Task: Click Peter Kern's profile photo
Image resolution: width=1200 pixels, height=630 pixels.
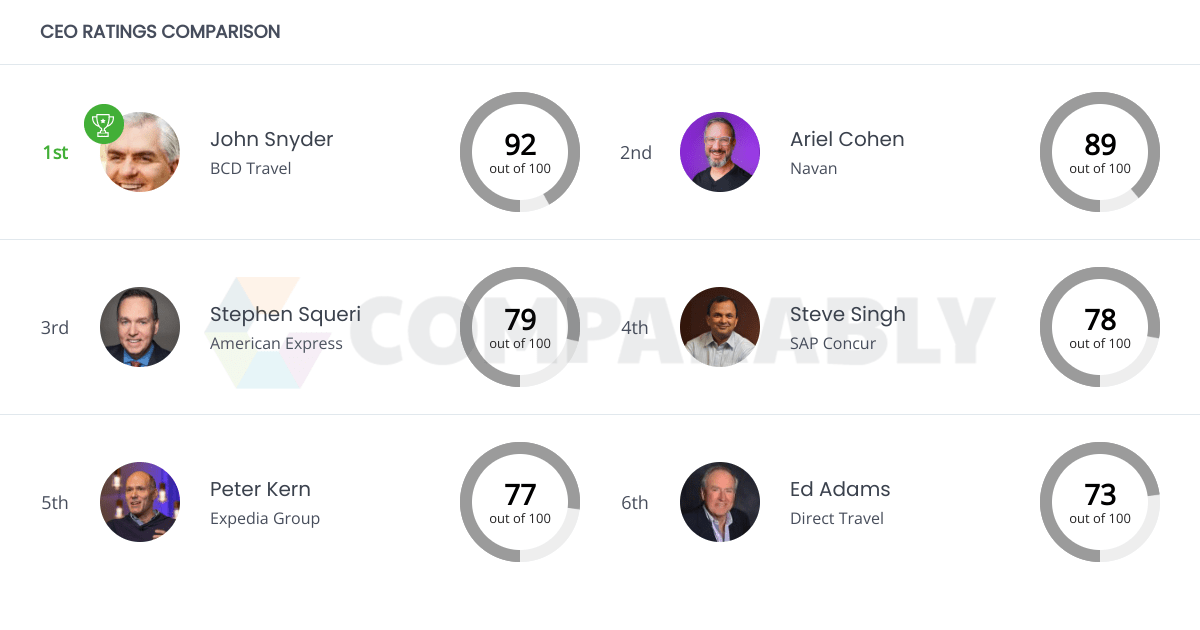Action: click(x=140, y=502)
